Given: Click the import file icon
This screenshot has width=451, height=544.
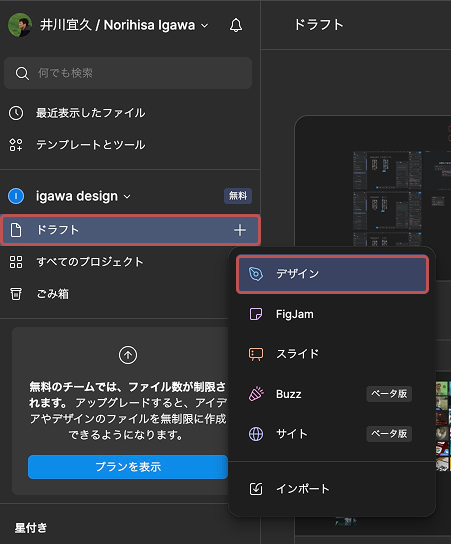Looking at the screenshot, I should click(x=256, y=489).
